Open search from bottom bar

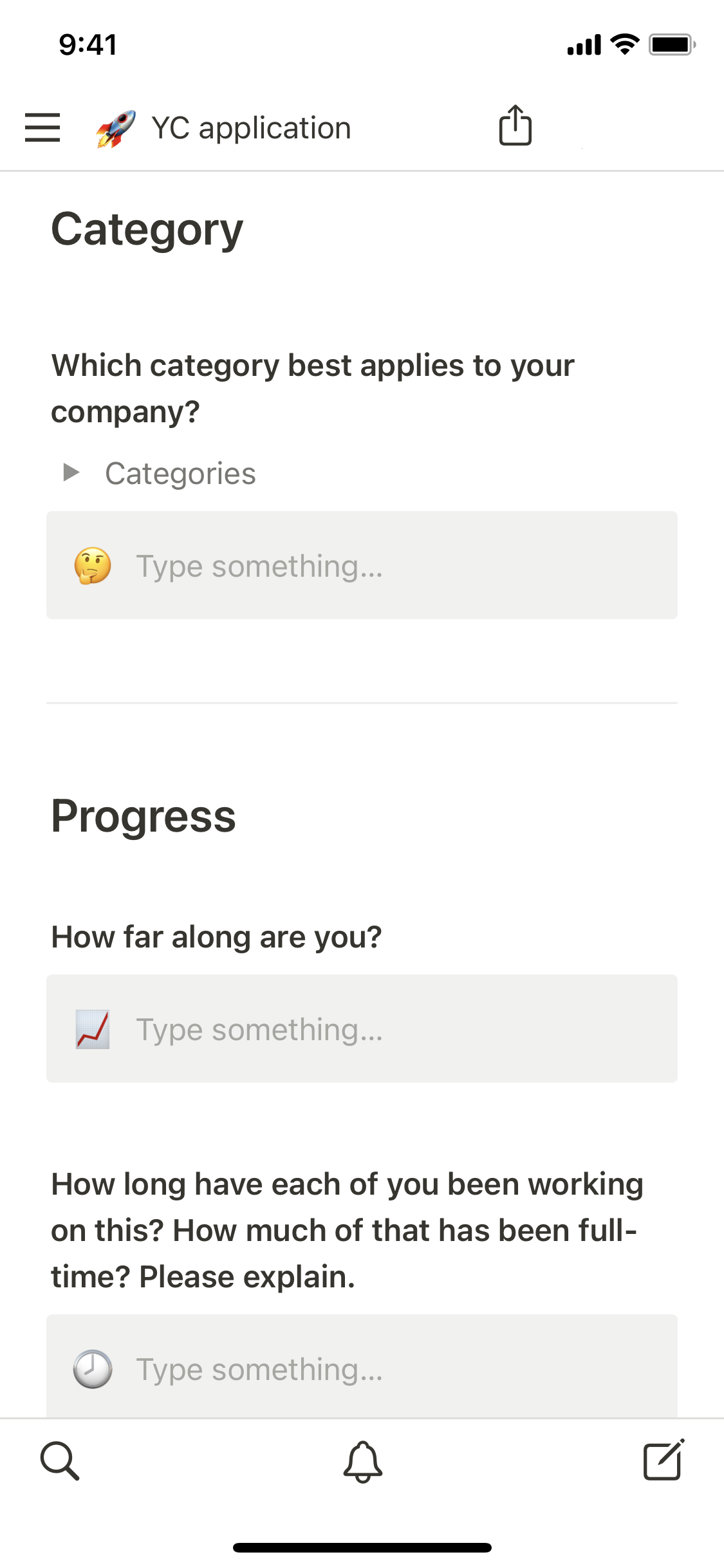coord(60,1461)
